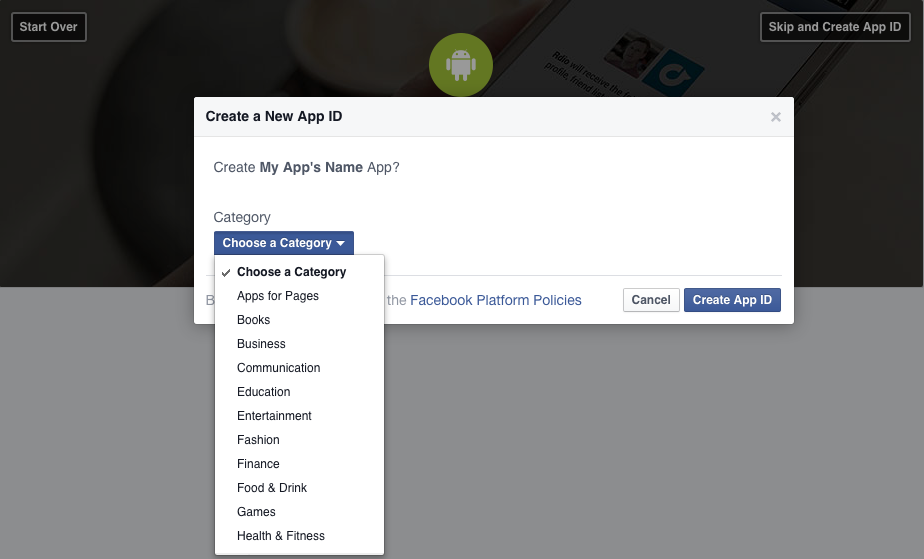Select Apps for Pages category
Screen dimensions: 924x559
tap(278, 296)
